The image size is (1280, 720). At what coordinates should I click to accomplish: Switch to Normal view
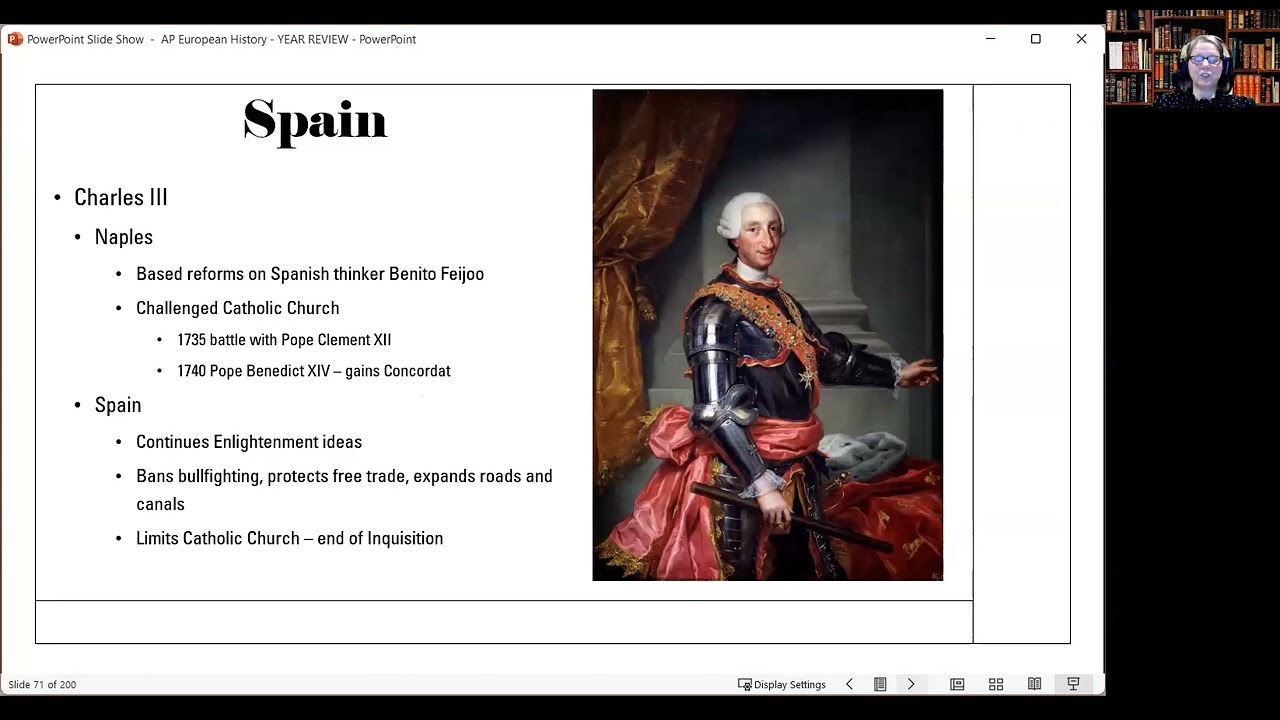[x=957, y=684]
